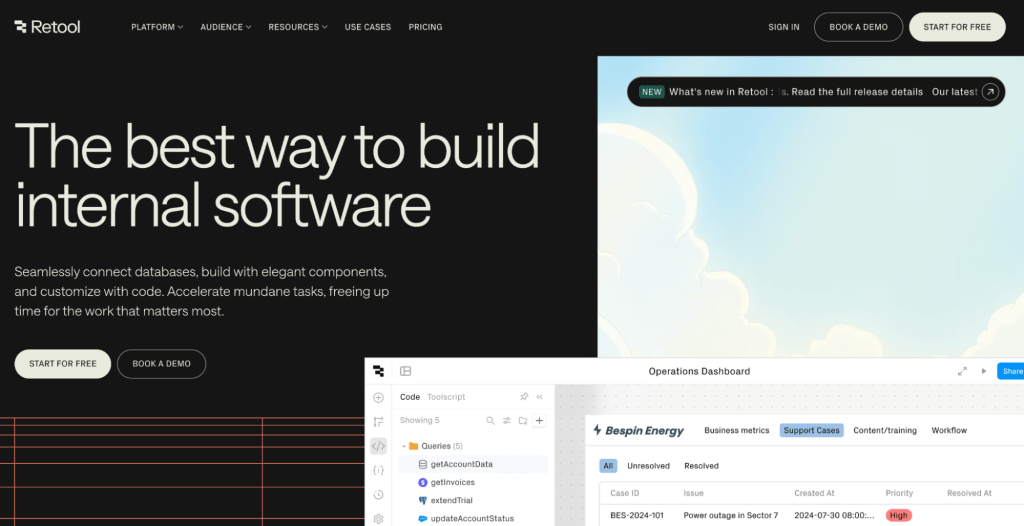Collapse the Code panel with double chevron
This screenshot has height=526, width=1024.
tap(539, 397)
